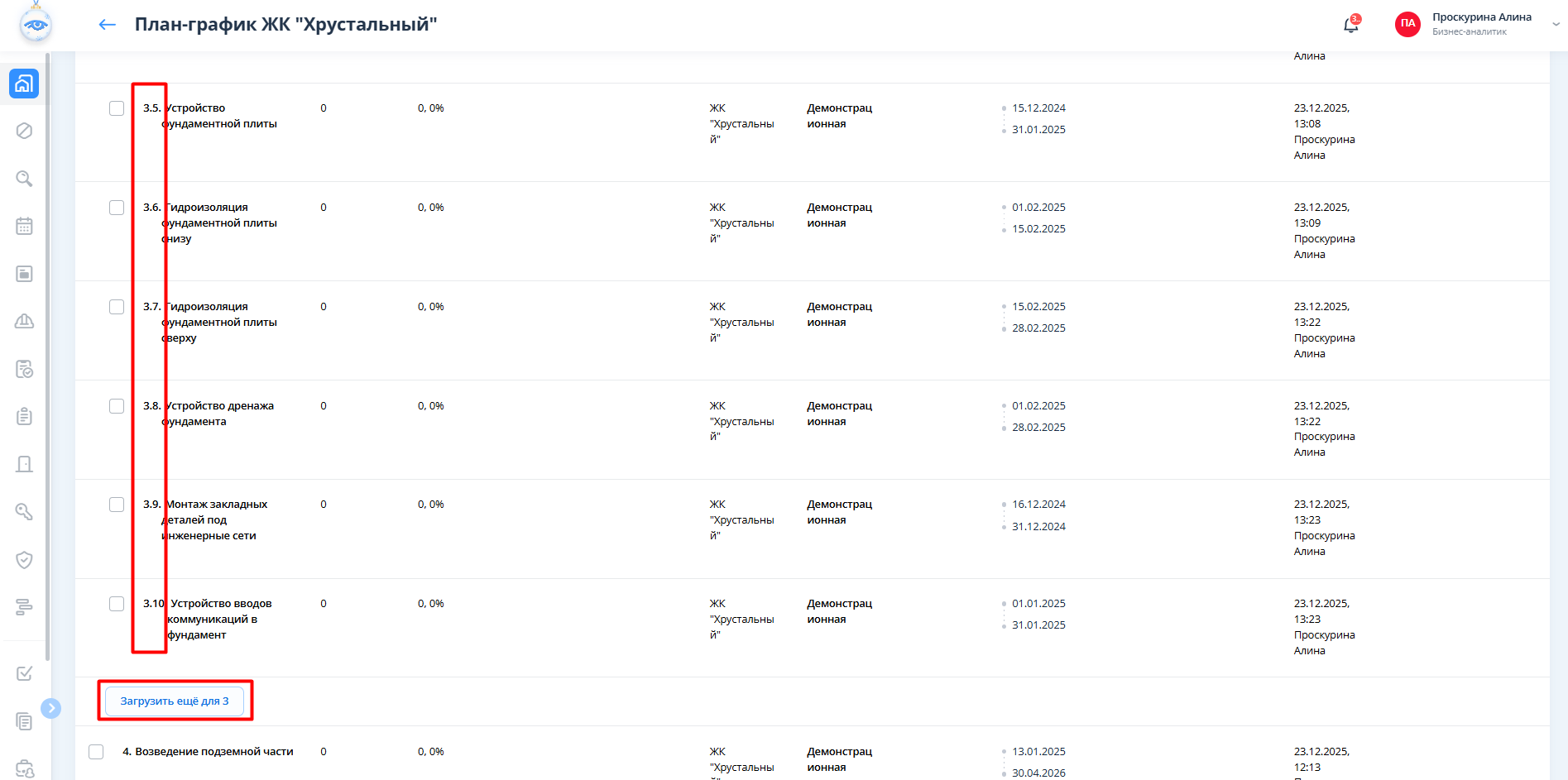The width and height of the screenshot is (1568, 780).
Task: Click the eye logo in top-left corner
Action: coord(36,24)
